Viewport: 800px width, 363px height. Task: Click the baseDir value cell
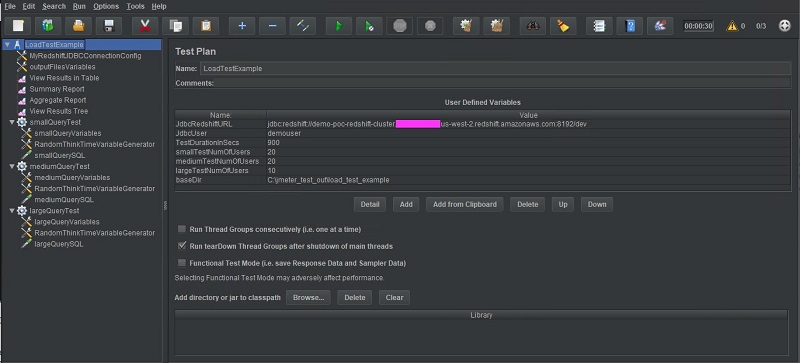pos(529,180)
